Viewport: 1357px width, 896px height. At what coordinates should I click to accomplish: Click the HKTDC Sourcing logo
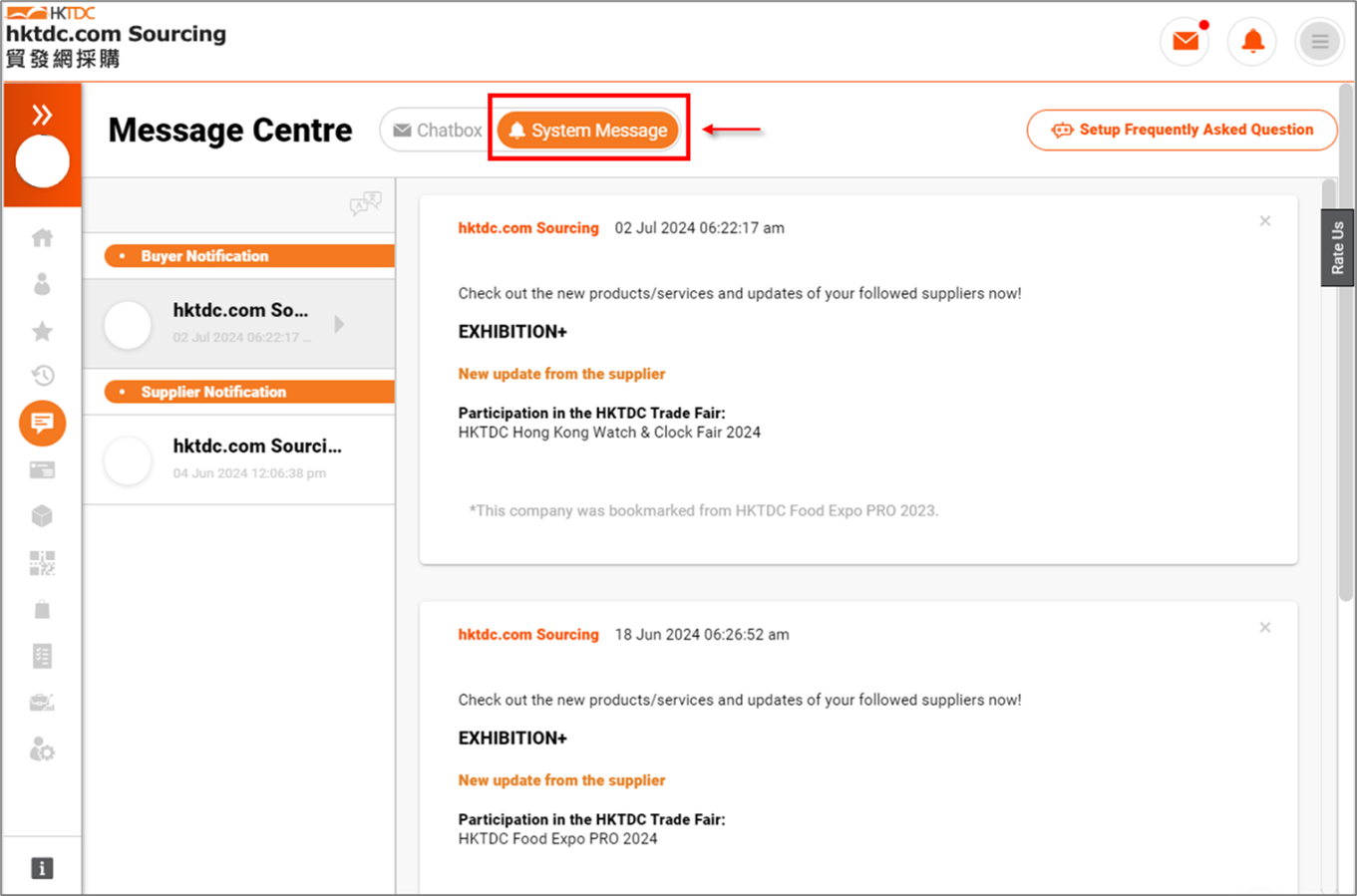116,38
